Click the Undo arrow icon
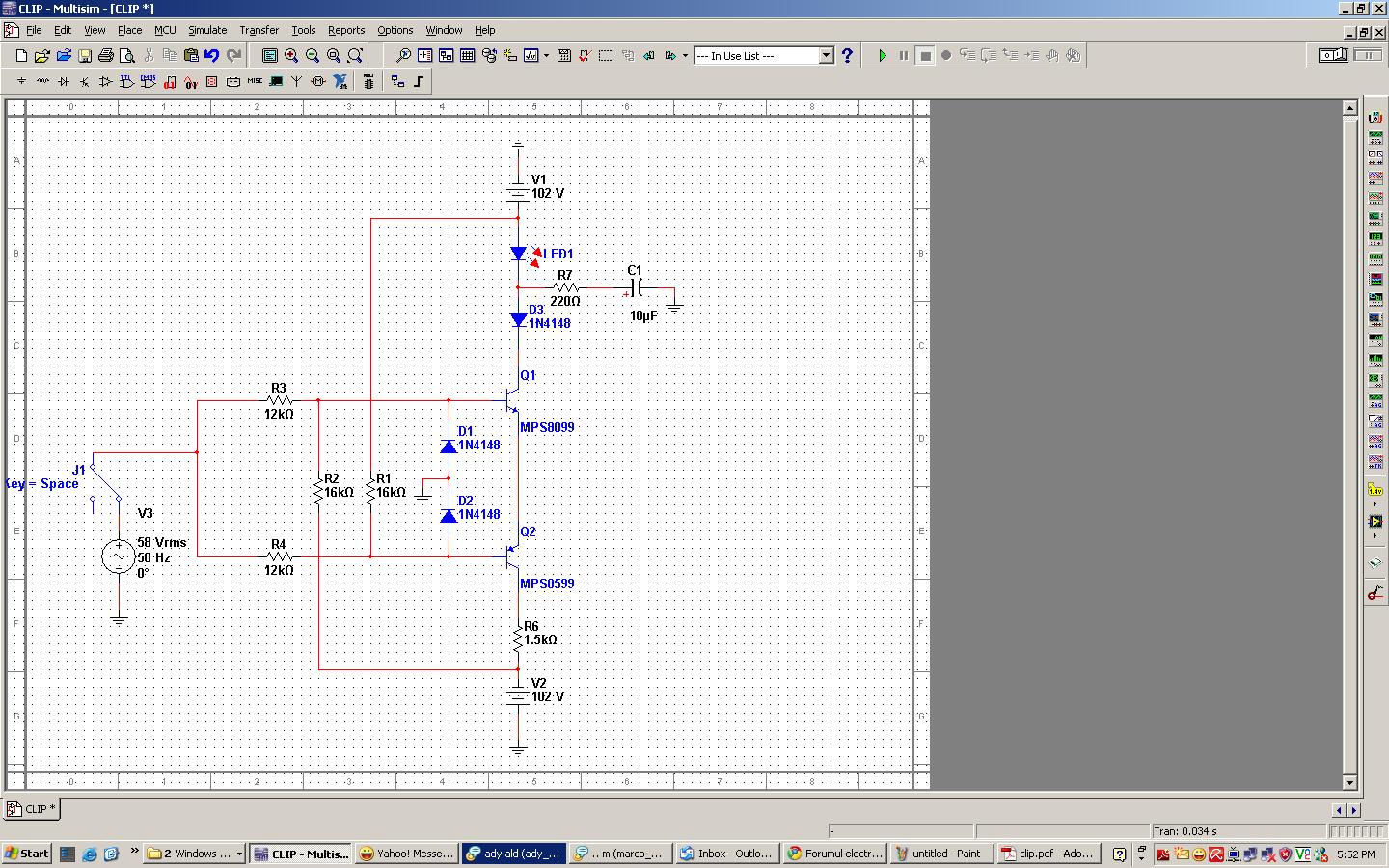This screenshot has height=868, width=1389. pyautogui.click(x=212, y=56)
